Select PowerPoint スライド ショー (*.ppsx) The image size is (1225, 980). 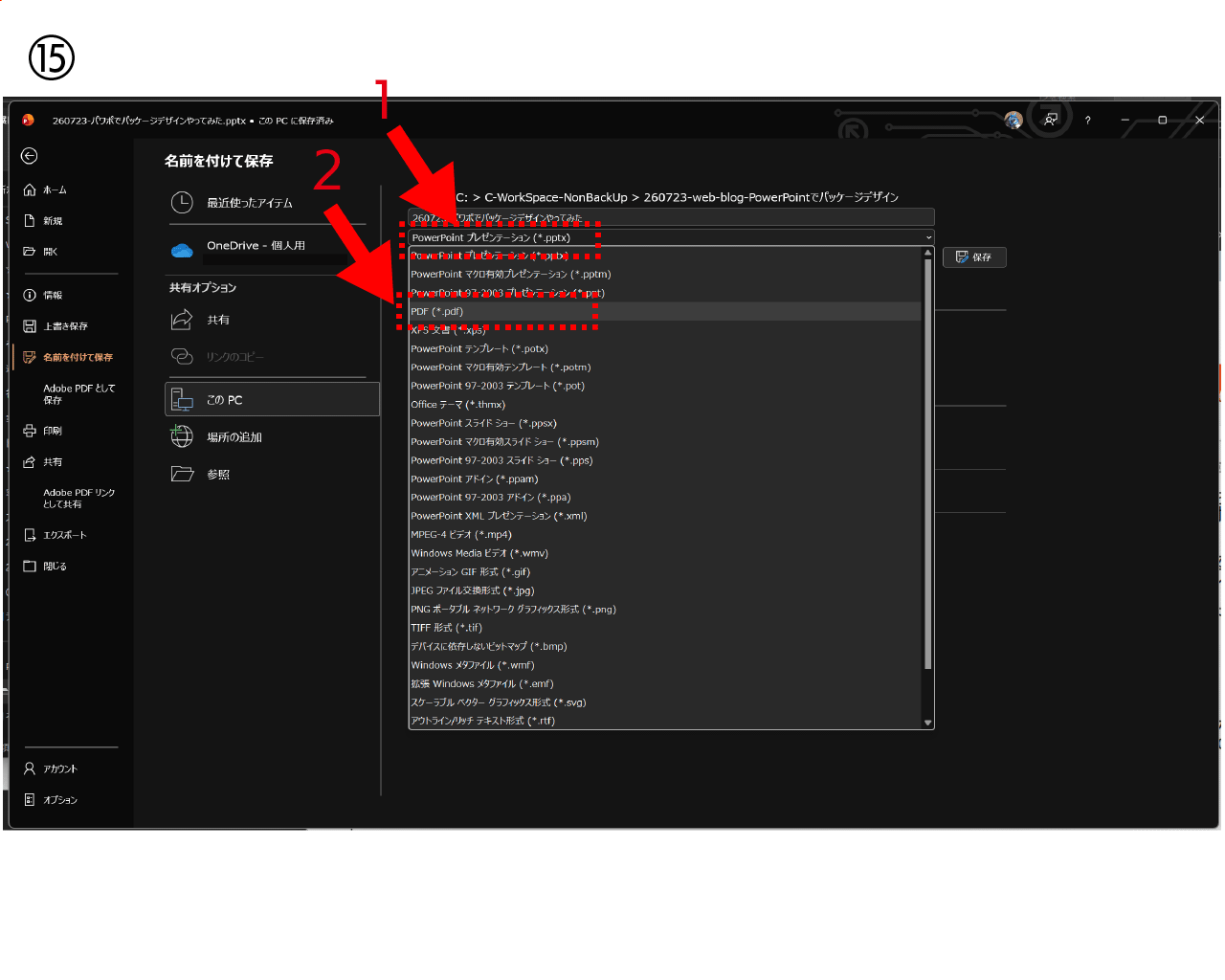[x=665, y=424]
